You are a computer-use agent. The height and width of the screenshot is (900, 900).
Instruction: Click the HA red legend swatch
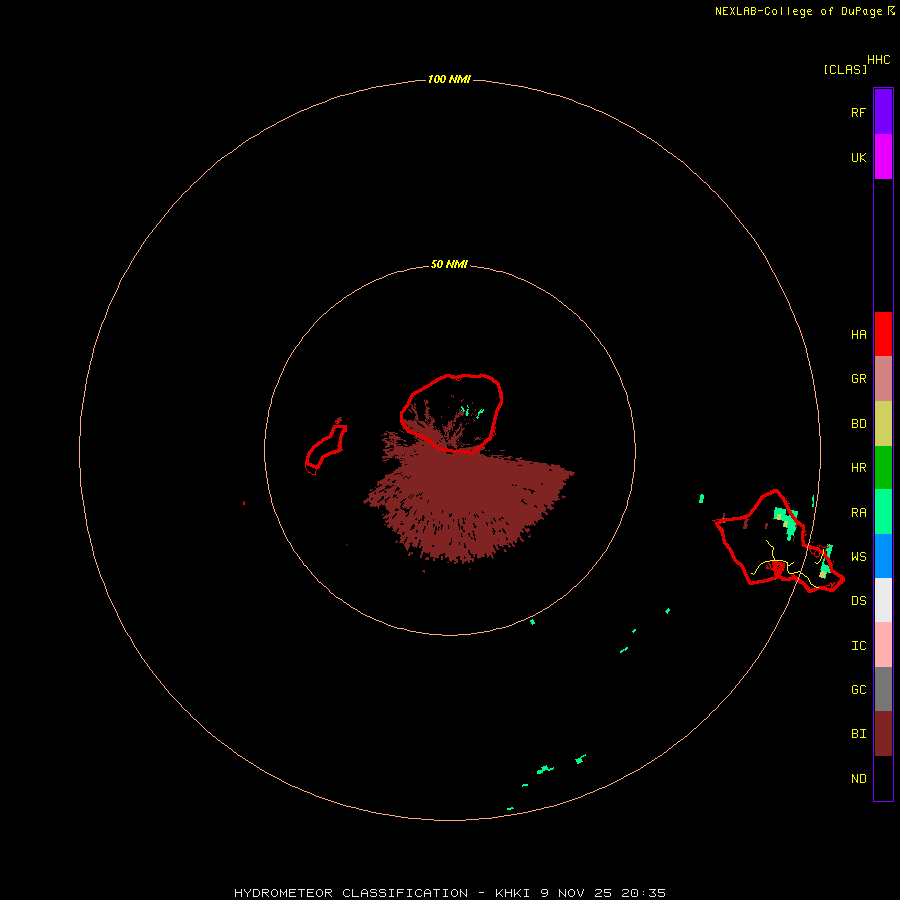883,334
